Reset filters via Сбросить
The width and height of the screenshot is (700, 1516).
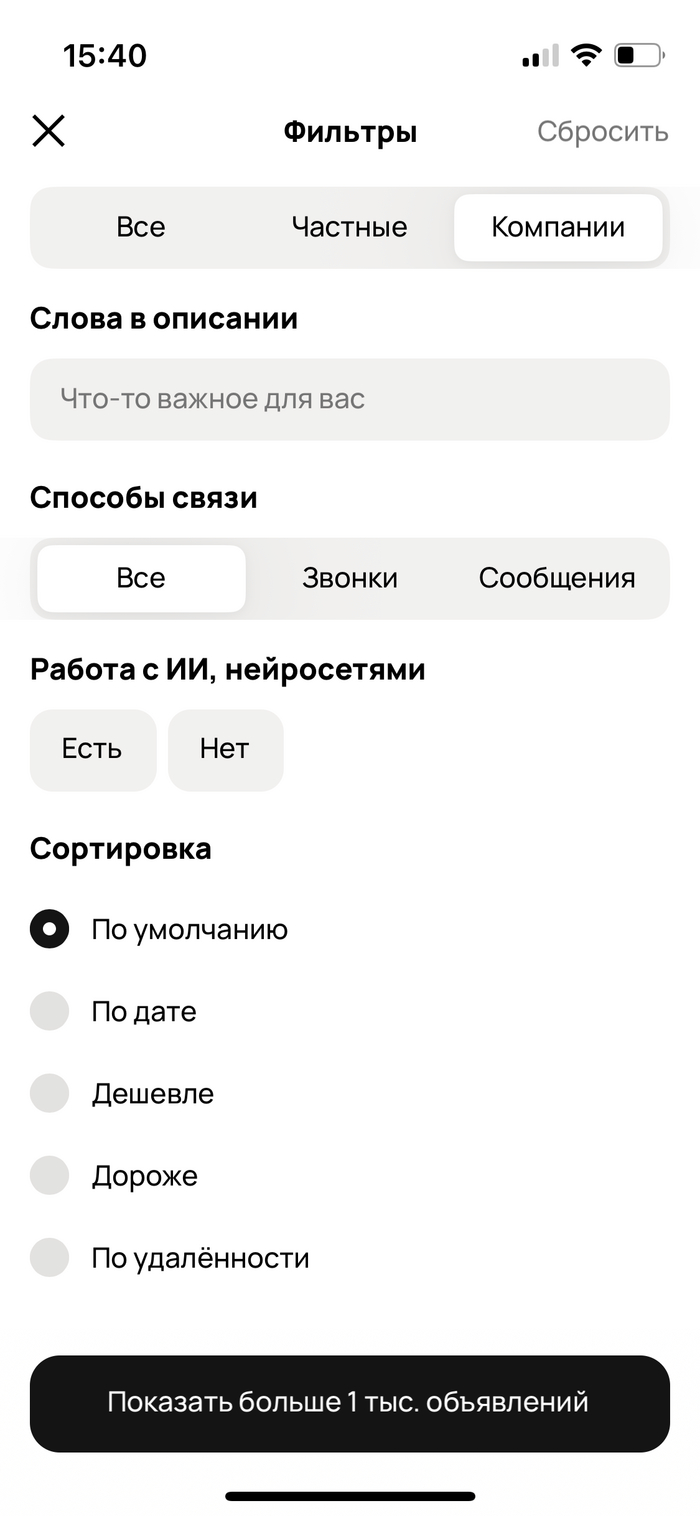(603, 131)
